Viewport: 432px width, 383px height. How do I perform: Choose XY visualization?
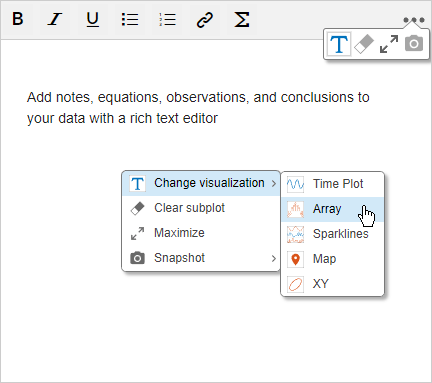tap(333, 284)
